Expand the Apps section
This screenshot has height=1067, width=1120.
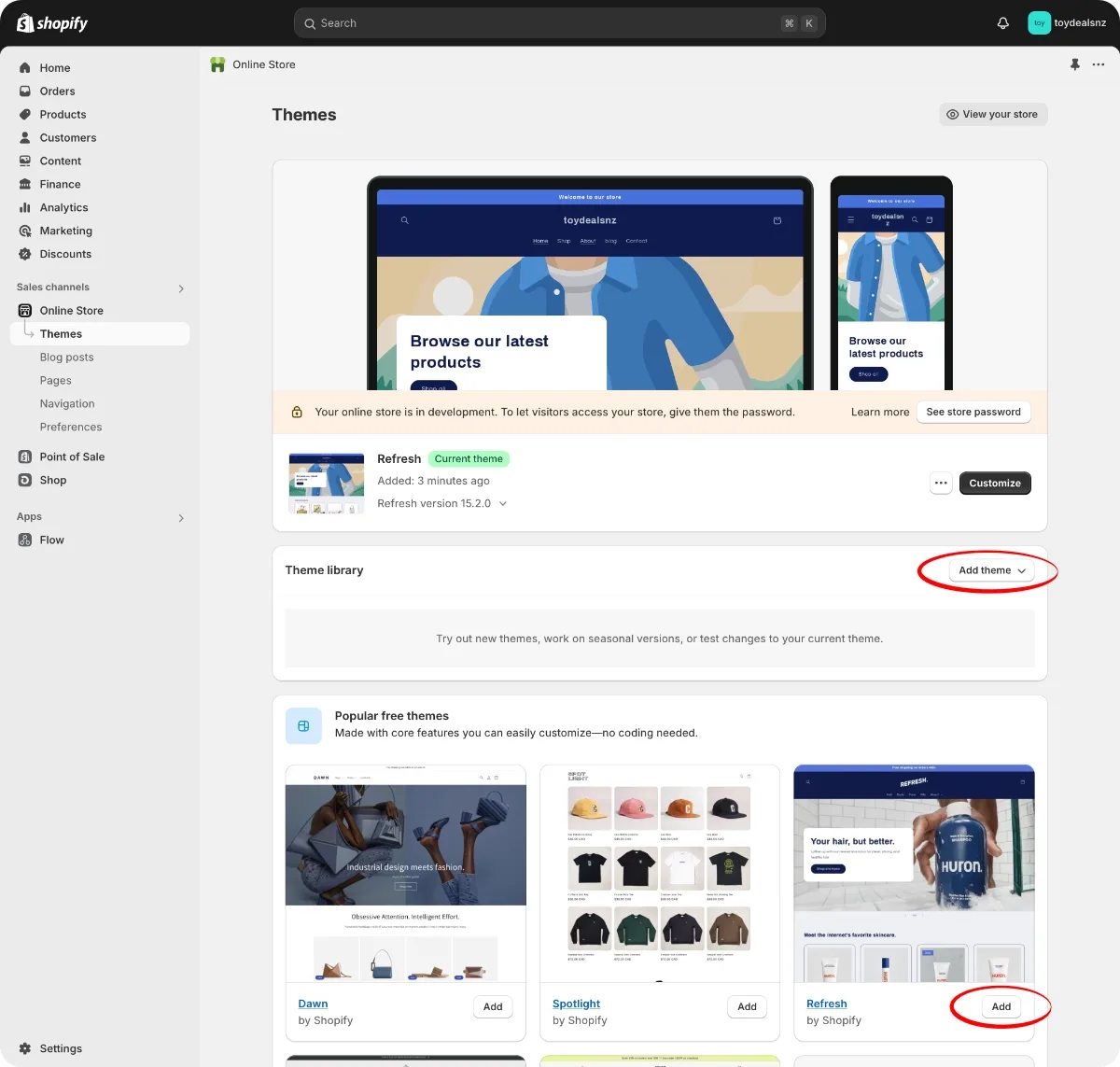click(181, 518)
